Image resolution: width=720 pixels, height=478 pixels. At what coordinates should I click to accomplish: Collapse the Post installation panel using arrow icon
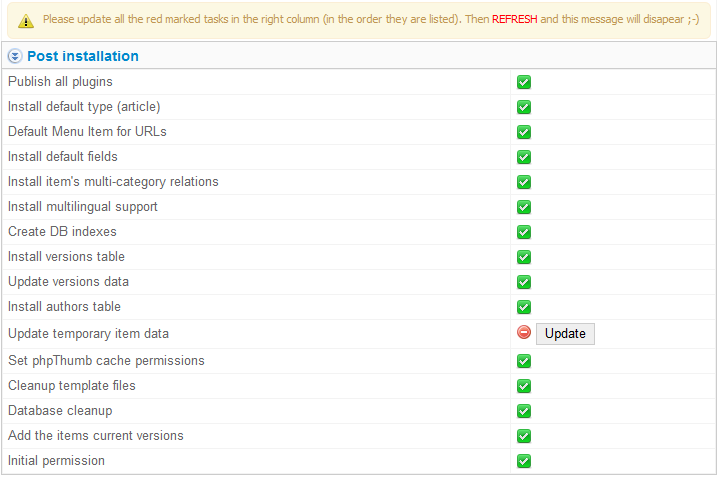pos(15,56)
